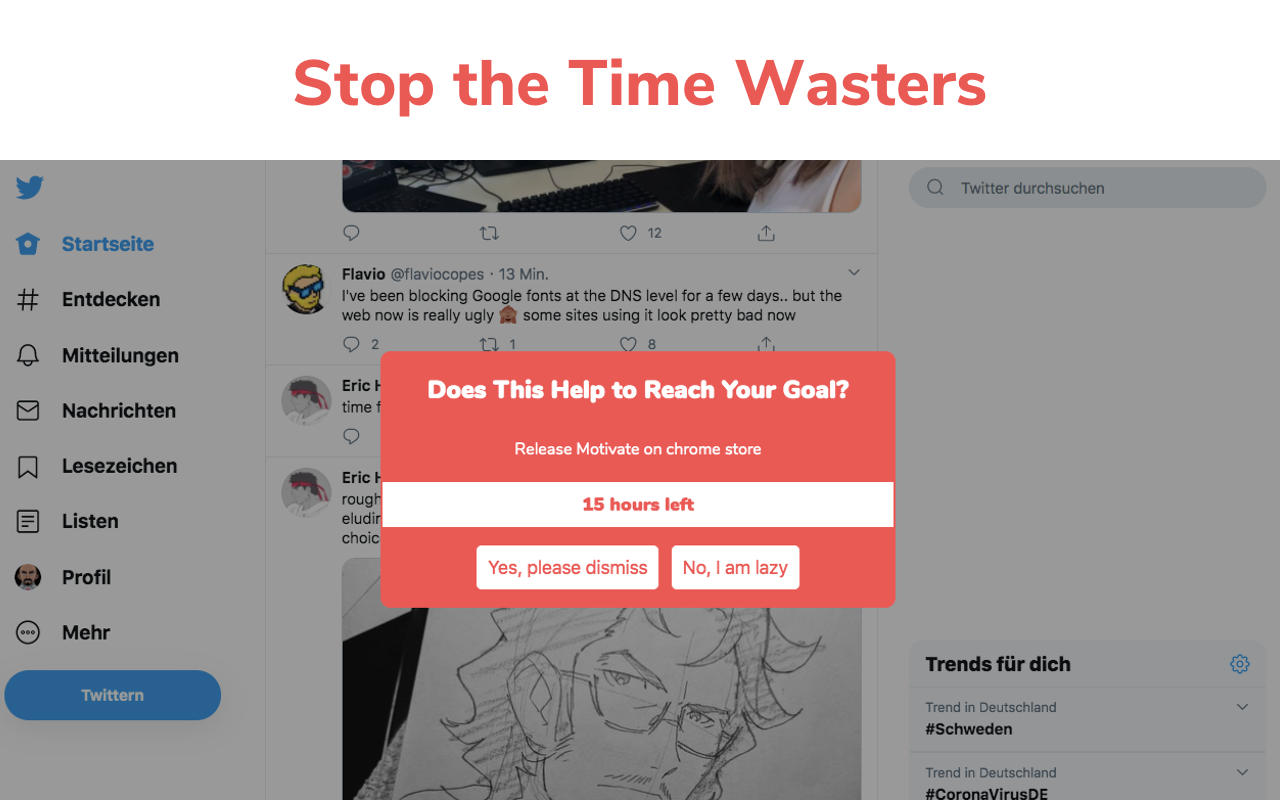Share the tweet with 12 likes
This screenshot has width=1280, height=800.
pyautogui.click(x=766, y=233)
